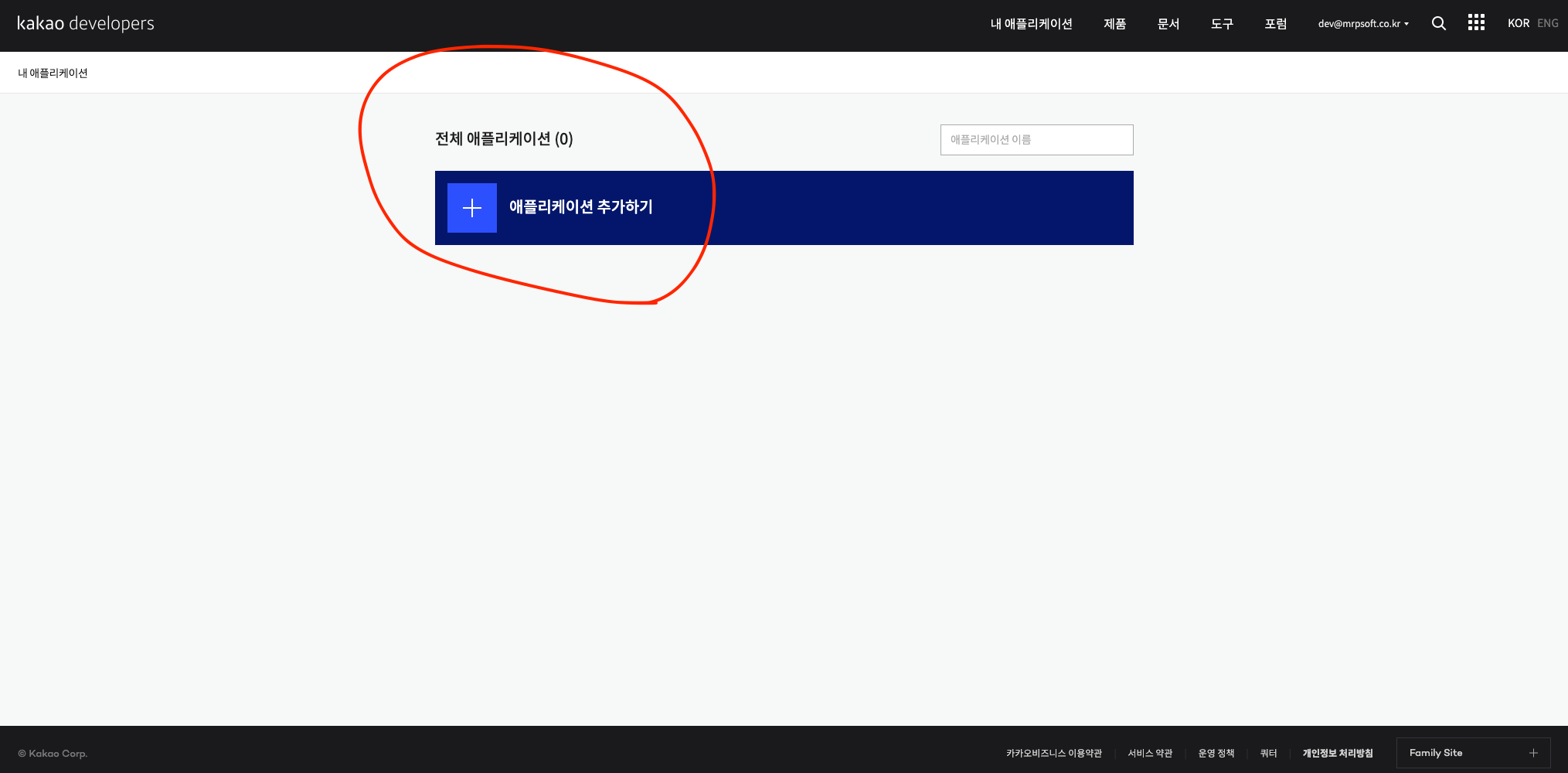Click the 전체 애플리케이션 (0) heading

coord(504,139)
